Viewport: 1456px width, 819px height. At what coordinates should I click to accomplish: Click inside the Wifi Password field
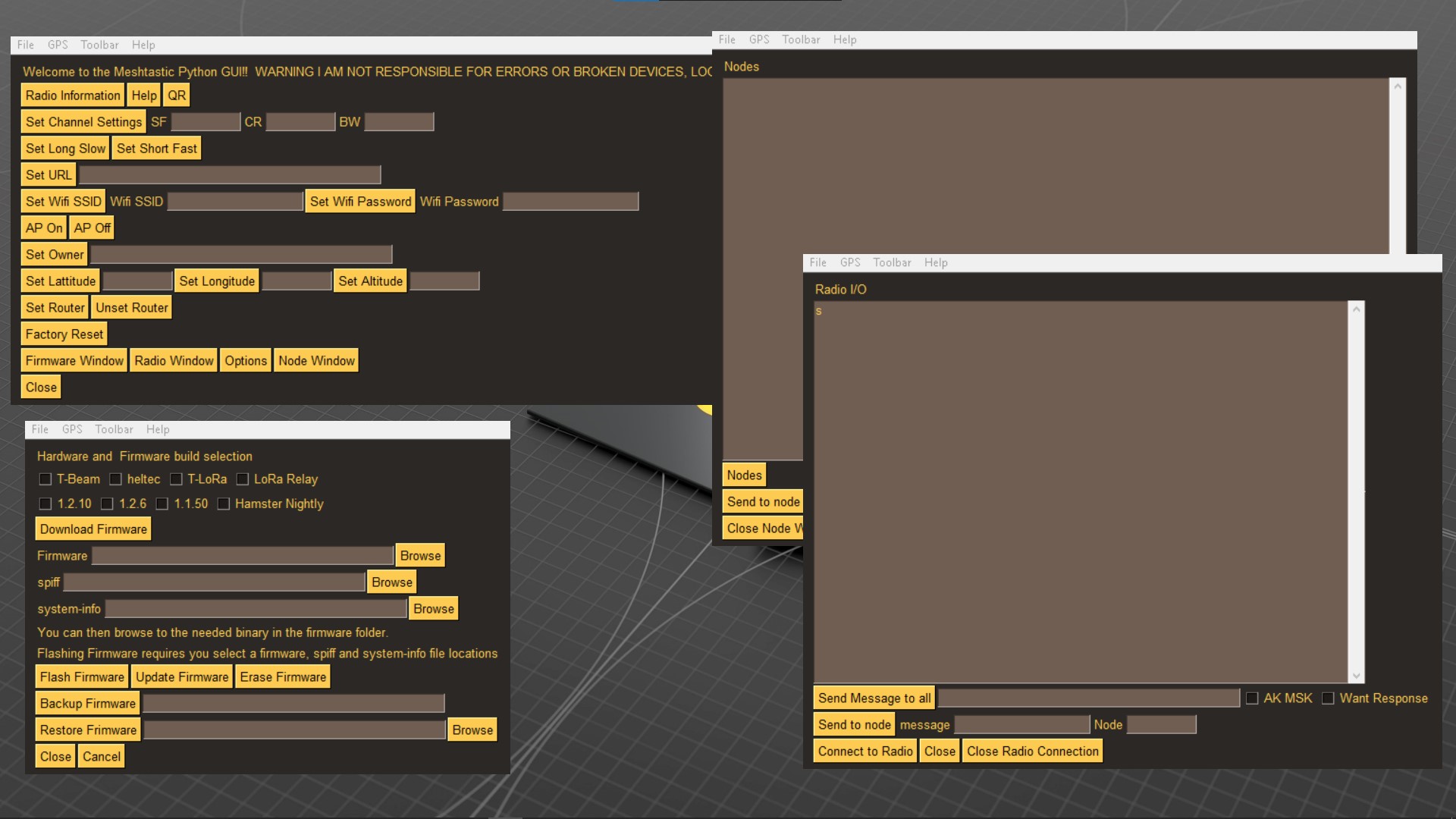570,201
